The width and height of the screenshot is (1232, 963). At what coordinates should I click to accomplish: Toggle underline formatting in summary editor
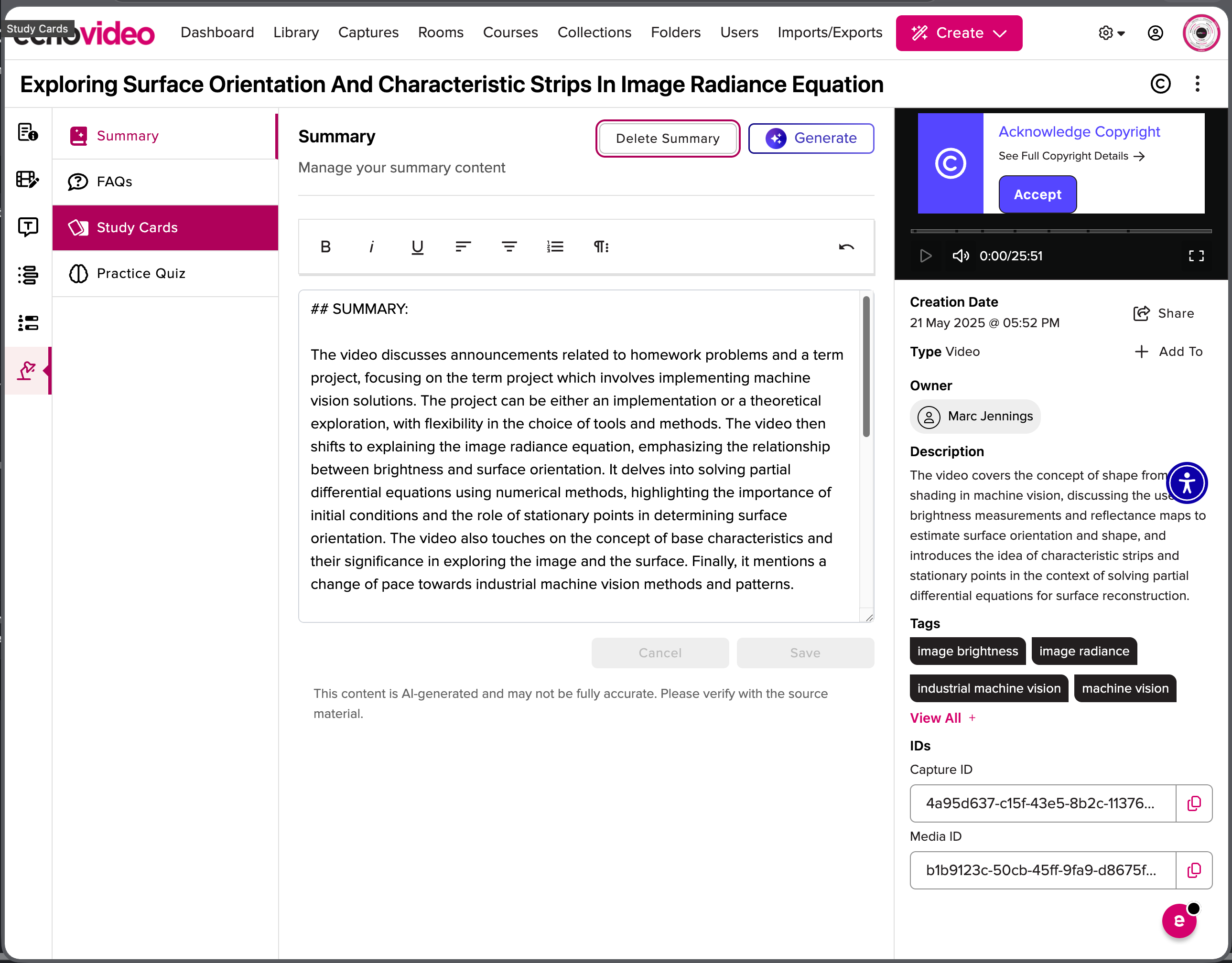(417, 246)
